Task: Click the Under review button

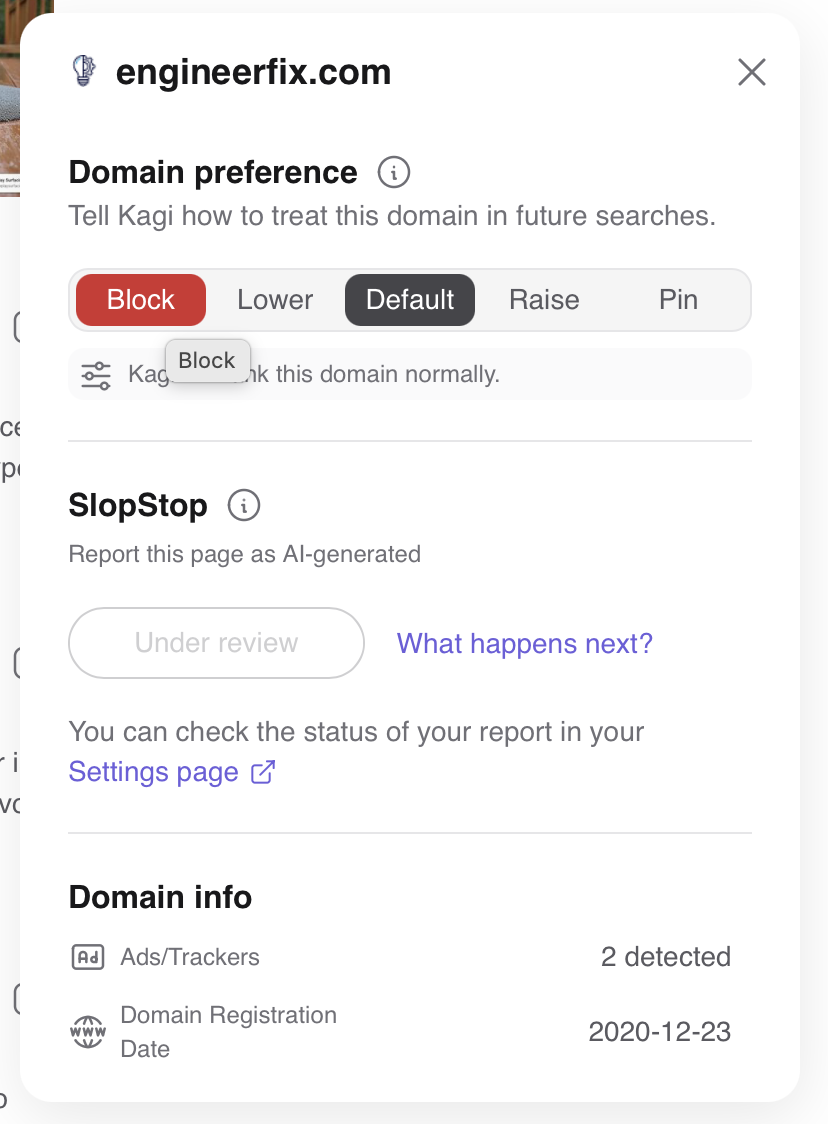Action: pos(216,643)
